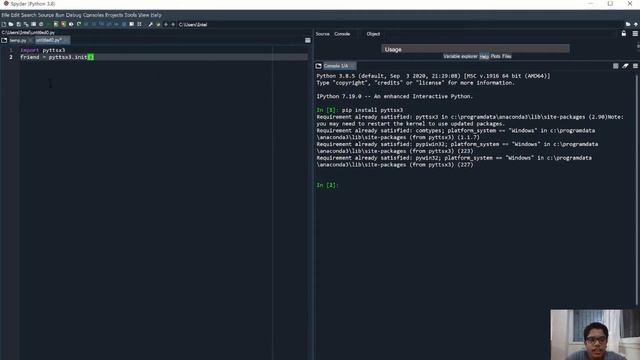Screen dimensions: 640x360
Task: Open the editor pane options hamburger menu
Action: tap(308, 40)
